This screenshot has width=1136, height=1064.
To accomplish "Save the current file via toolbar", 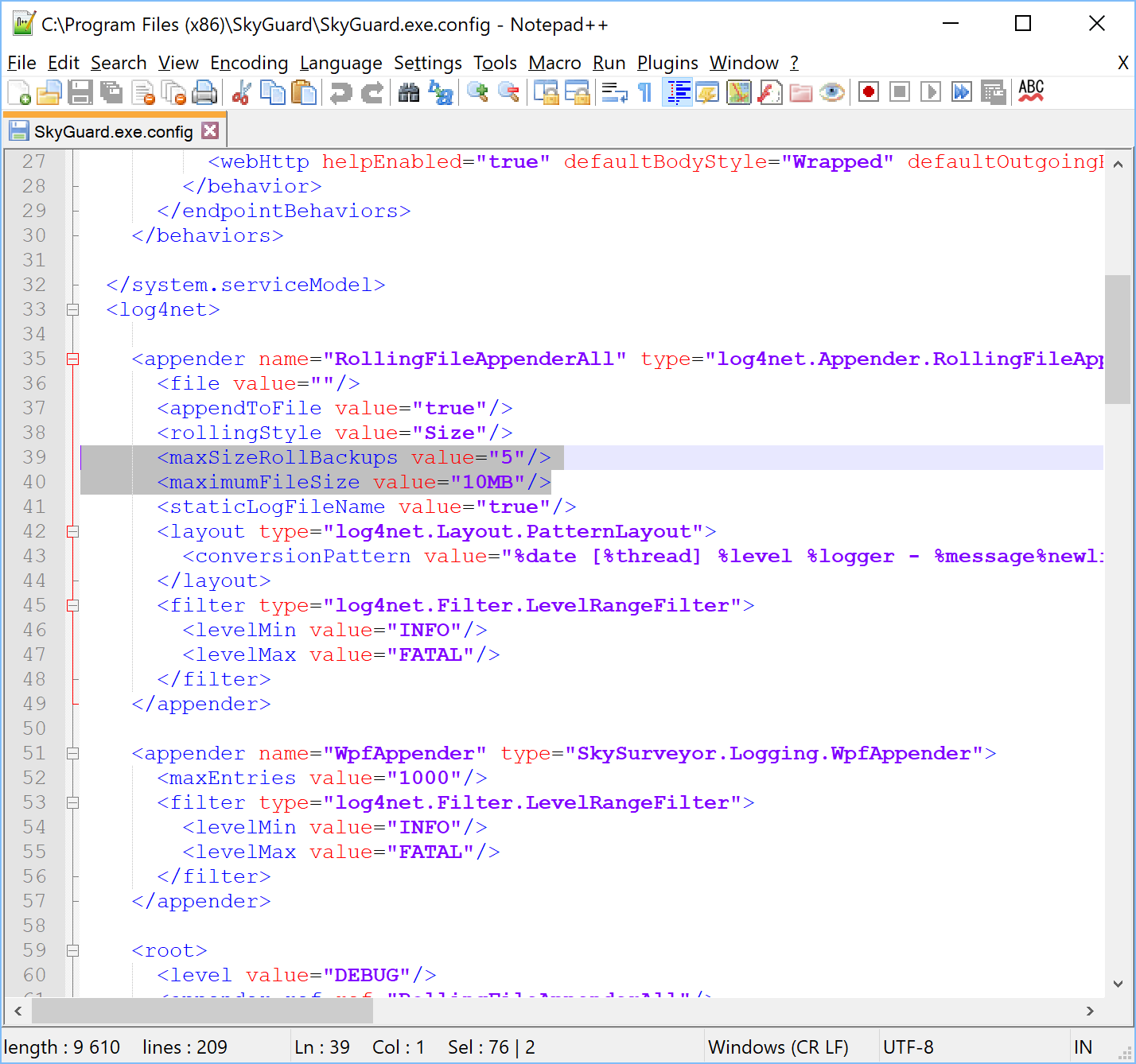I will tap(80, 93).
